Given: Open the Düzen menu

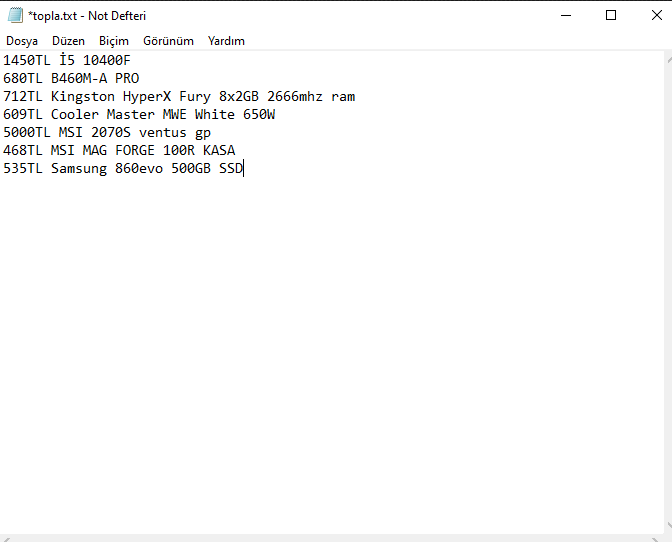Looking at the screenshot, I should (x=68, y=41).
